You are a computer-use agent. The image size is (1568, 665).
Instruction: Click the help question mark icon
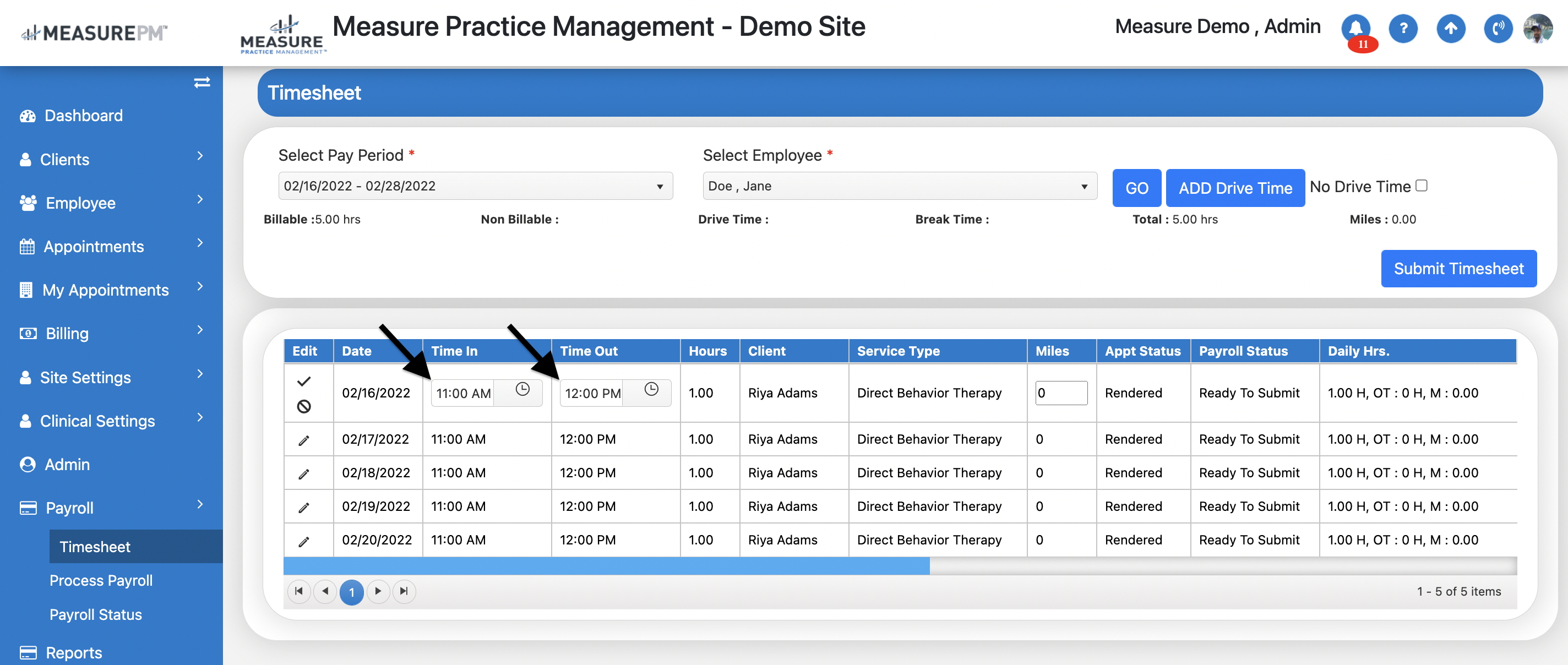tap(1403, 28)
